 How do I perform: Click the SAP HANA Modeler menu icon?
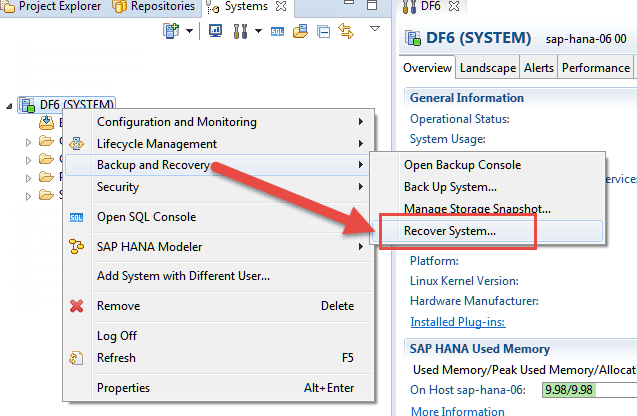click(76, 247)
